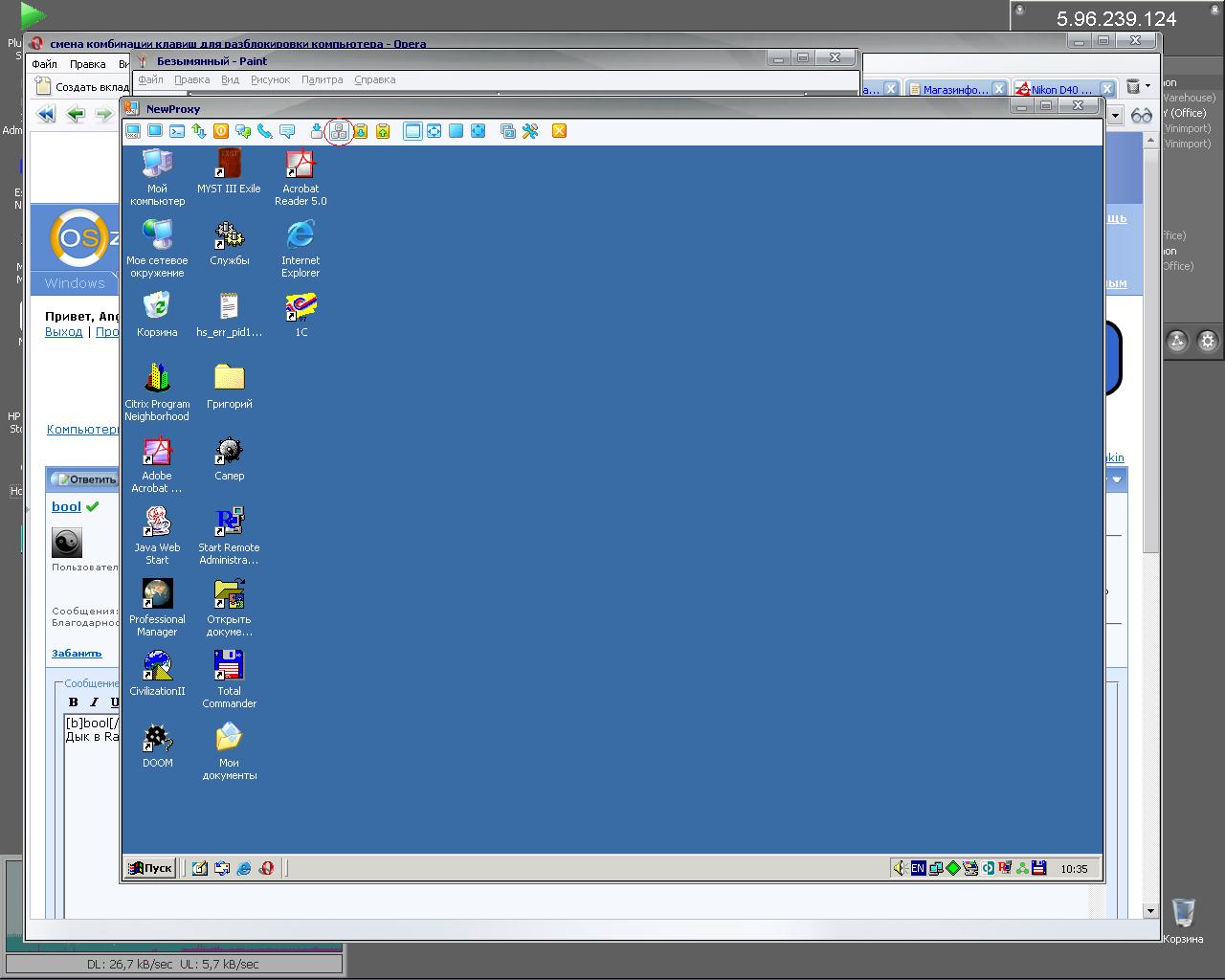Select the Григорий folder on the remote desktop
The width and height of the screenshot is (1225, 980).
[x=229, y=387]
